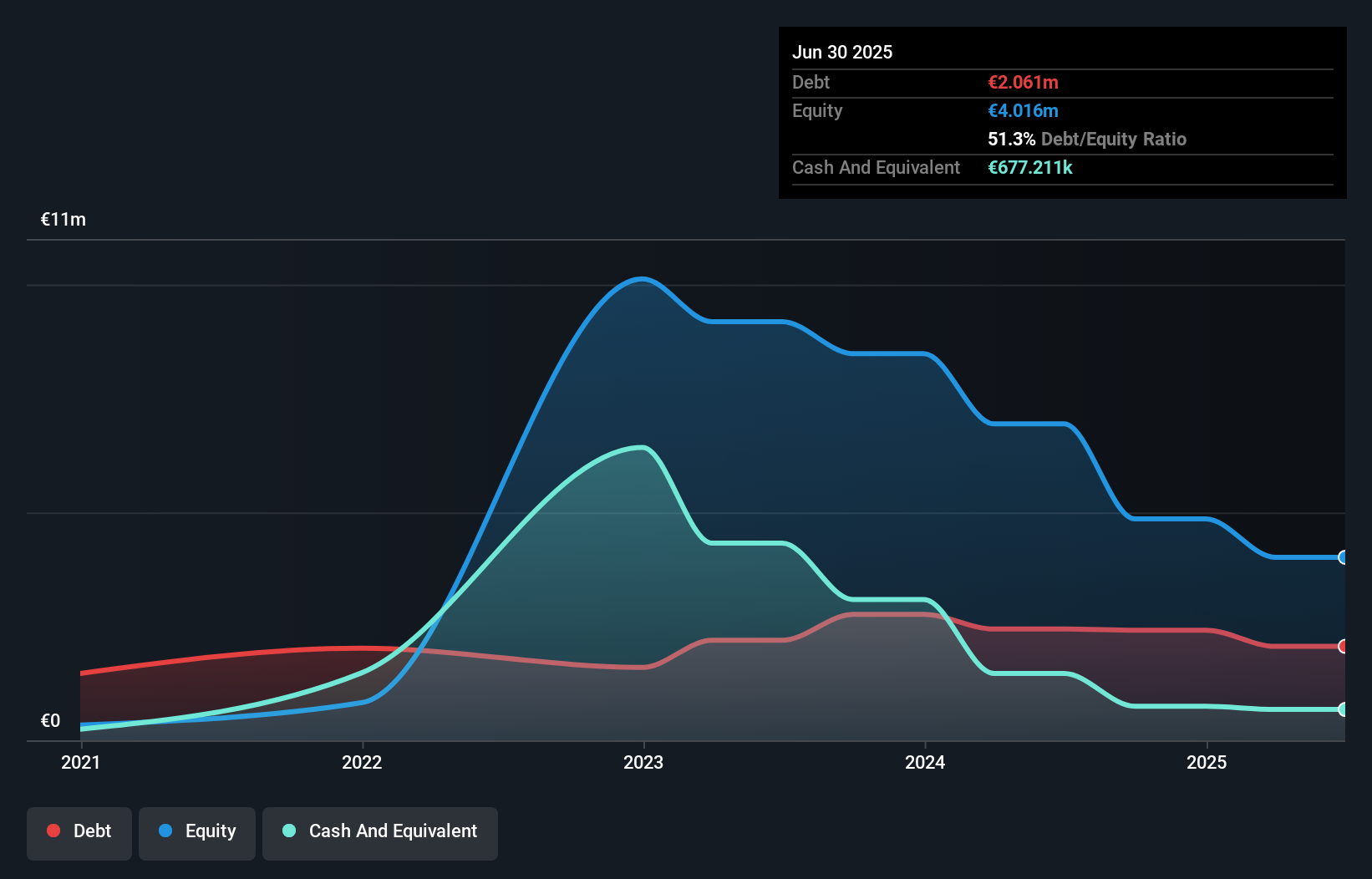Click the Debt value €2.061m
The image size is (1372, 879).
[1023, 82]
